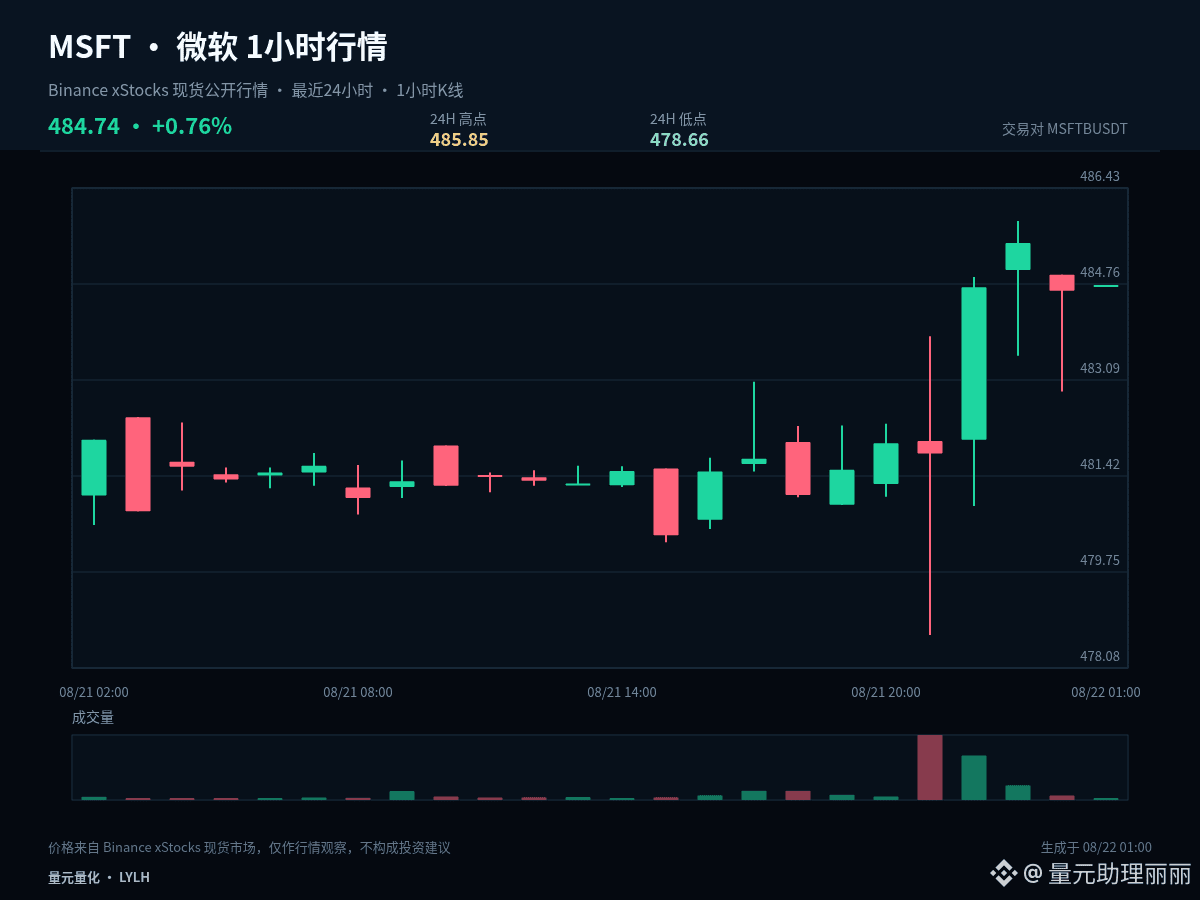Click the 481.42 price axis label
This screenshot has width=1200, height=900.
pos(1100,464)
